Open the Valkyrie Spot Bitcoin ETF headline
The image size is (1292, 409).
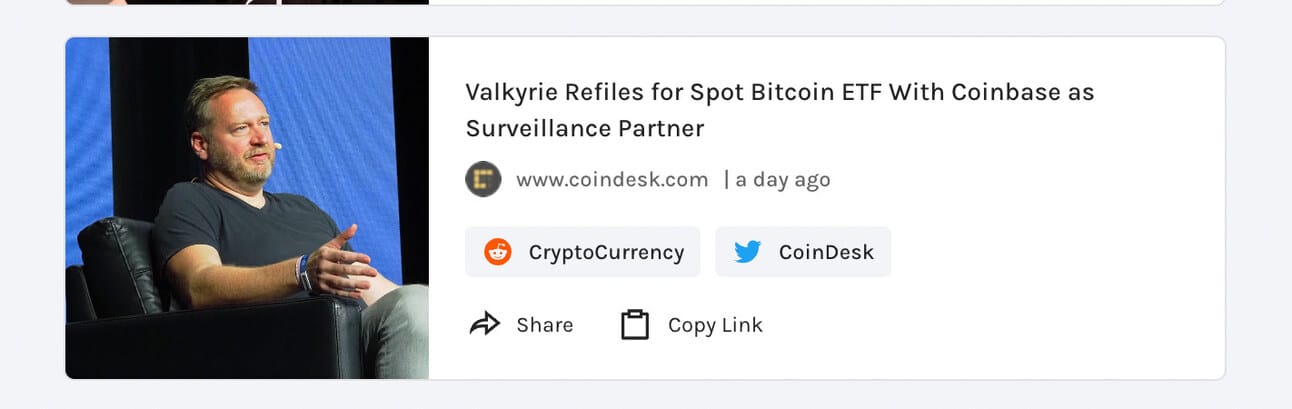[779, 110]
